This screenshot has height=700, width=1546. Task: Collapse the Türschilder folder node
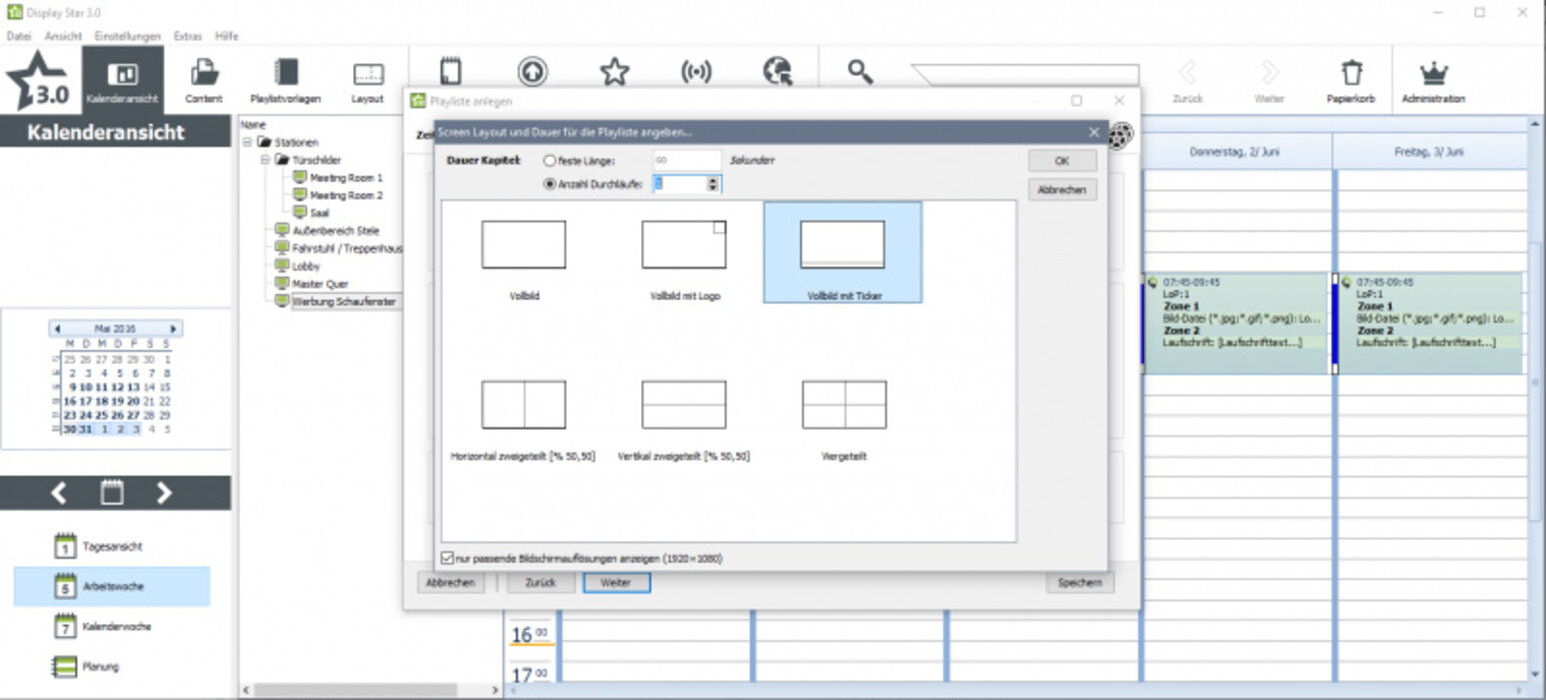click(266, 160)
